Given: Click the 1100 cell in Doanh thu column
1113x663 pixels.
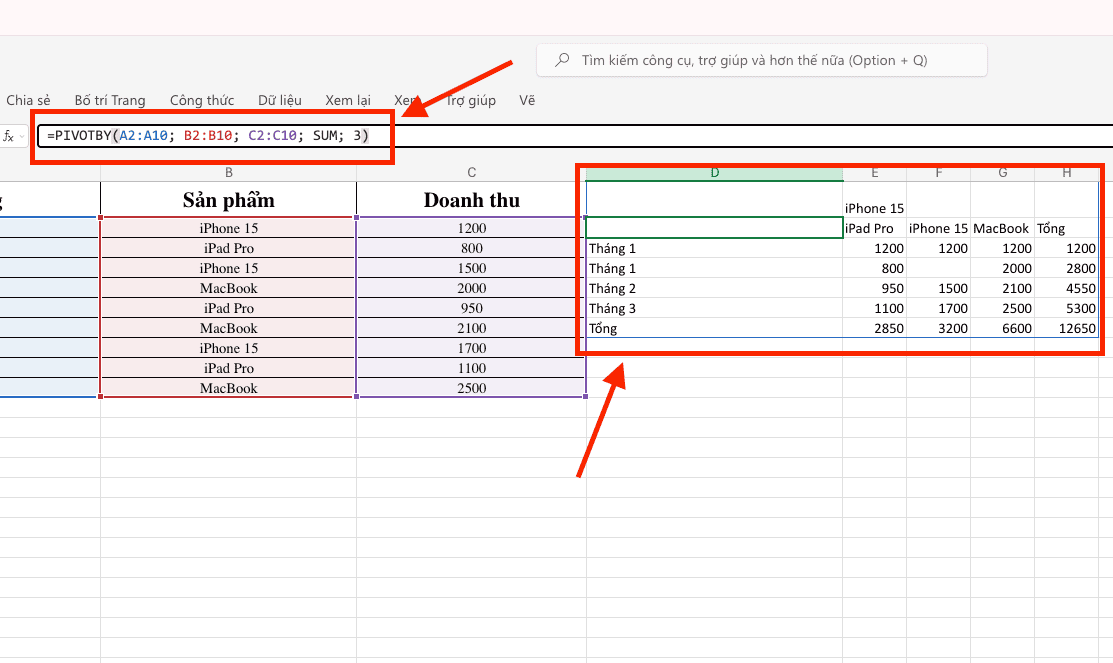Looking at the screenshot, I should (x=471, y=368).
